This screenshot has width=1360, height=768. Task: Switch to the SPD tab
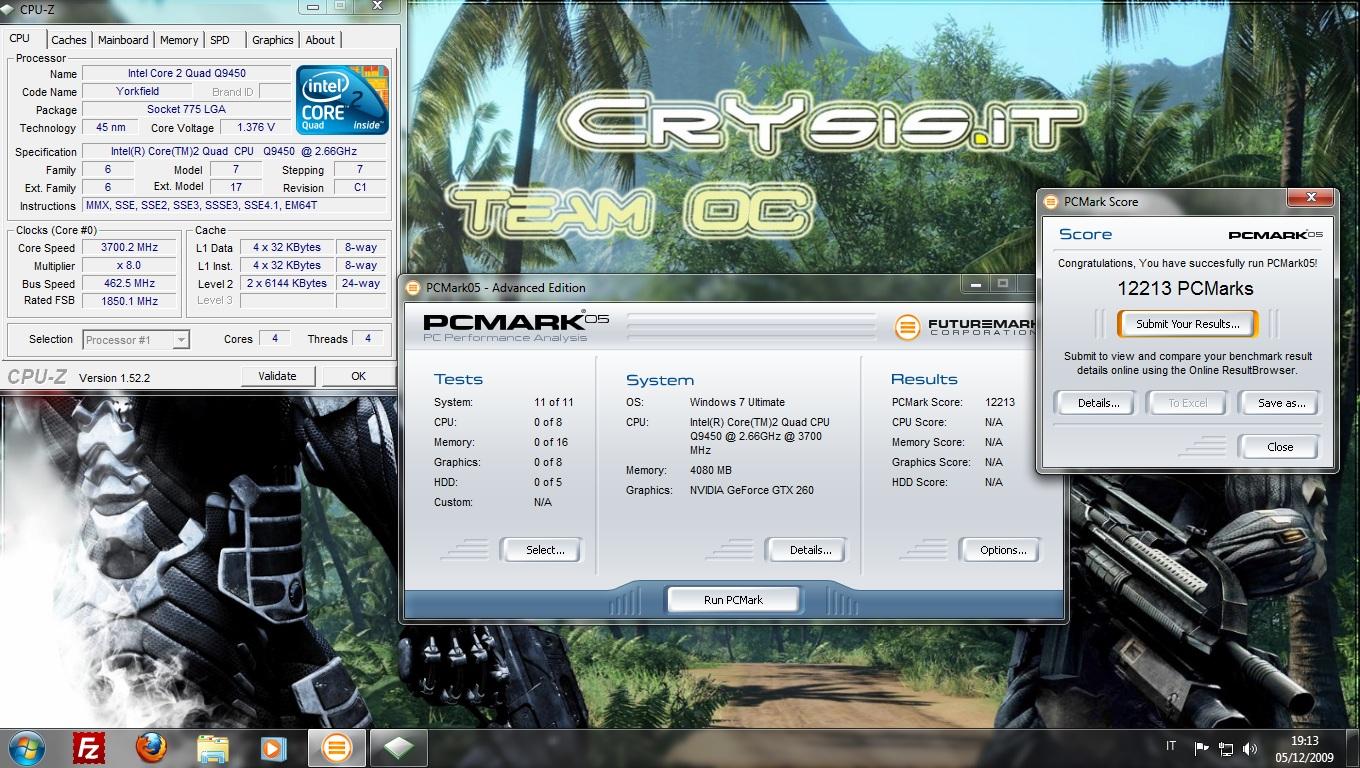[x=220, y=40]
